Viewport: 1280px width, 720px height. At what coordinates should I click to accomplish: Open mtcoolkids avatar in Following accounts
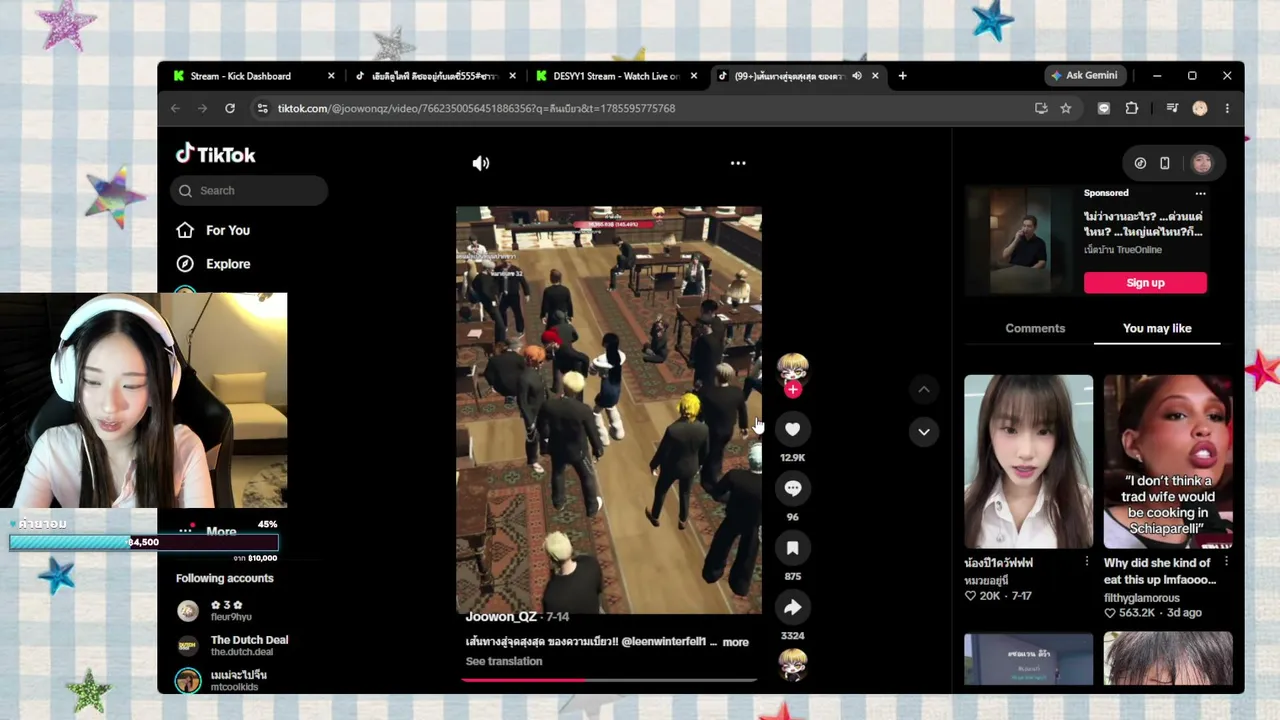[188, 681]
